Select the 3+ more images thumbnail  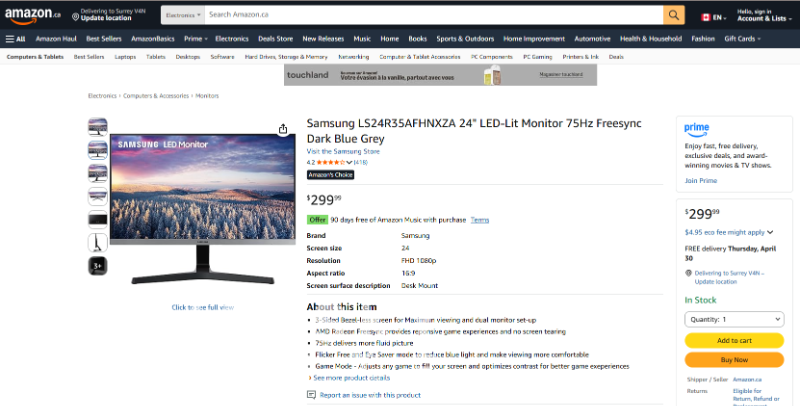tap(97, 266)
